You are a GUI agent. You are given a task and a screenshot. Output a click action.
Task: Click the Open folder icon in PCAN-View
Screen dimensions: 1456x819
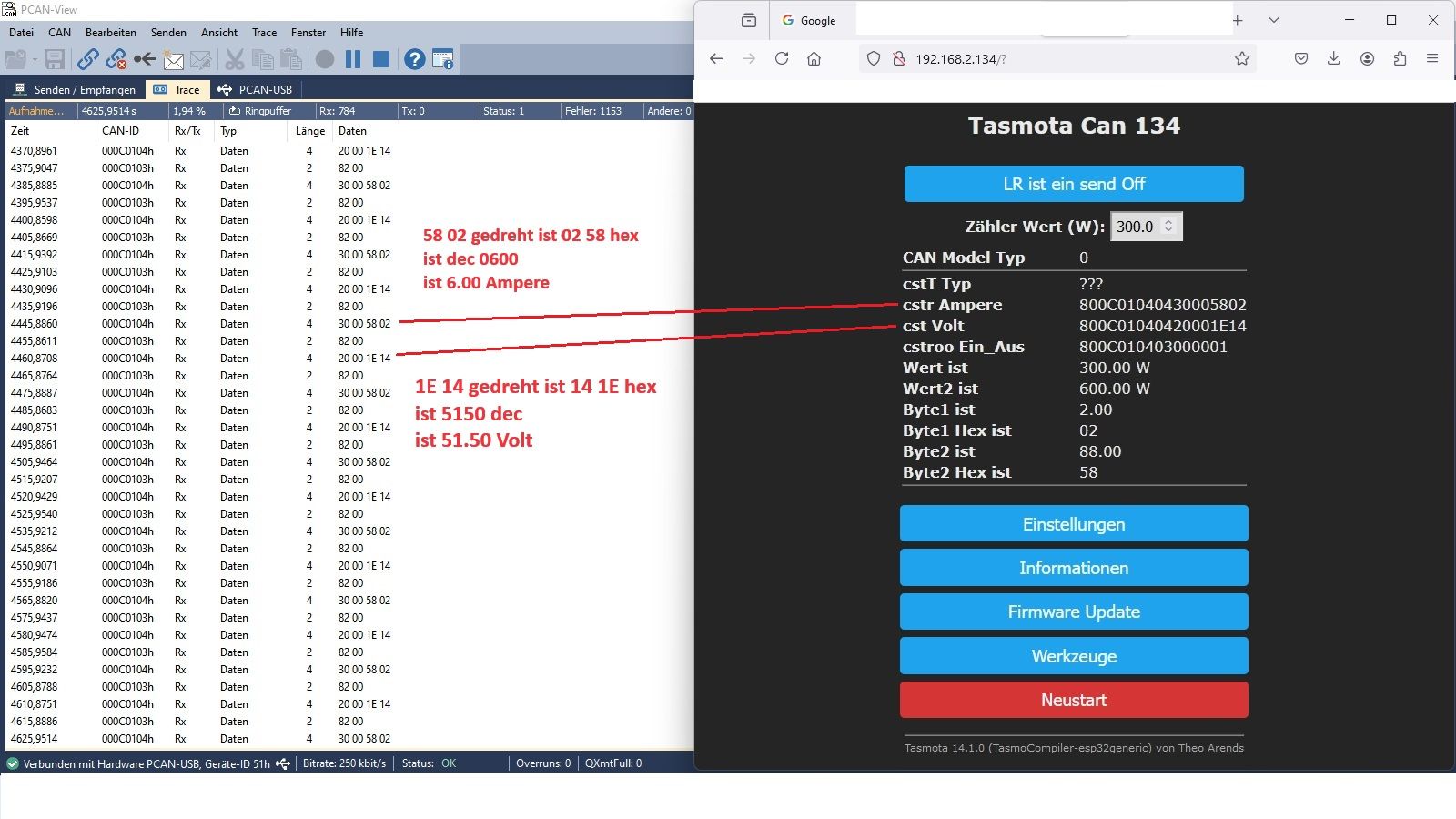[15, 59]
